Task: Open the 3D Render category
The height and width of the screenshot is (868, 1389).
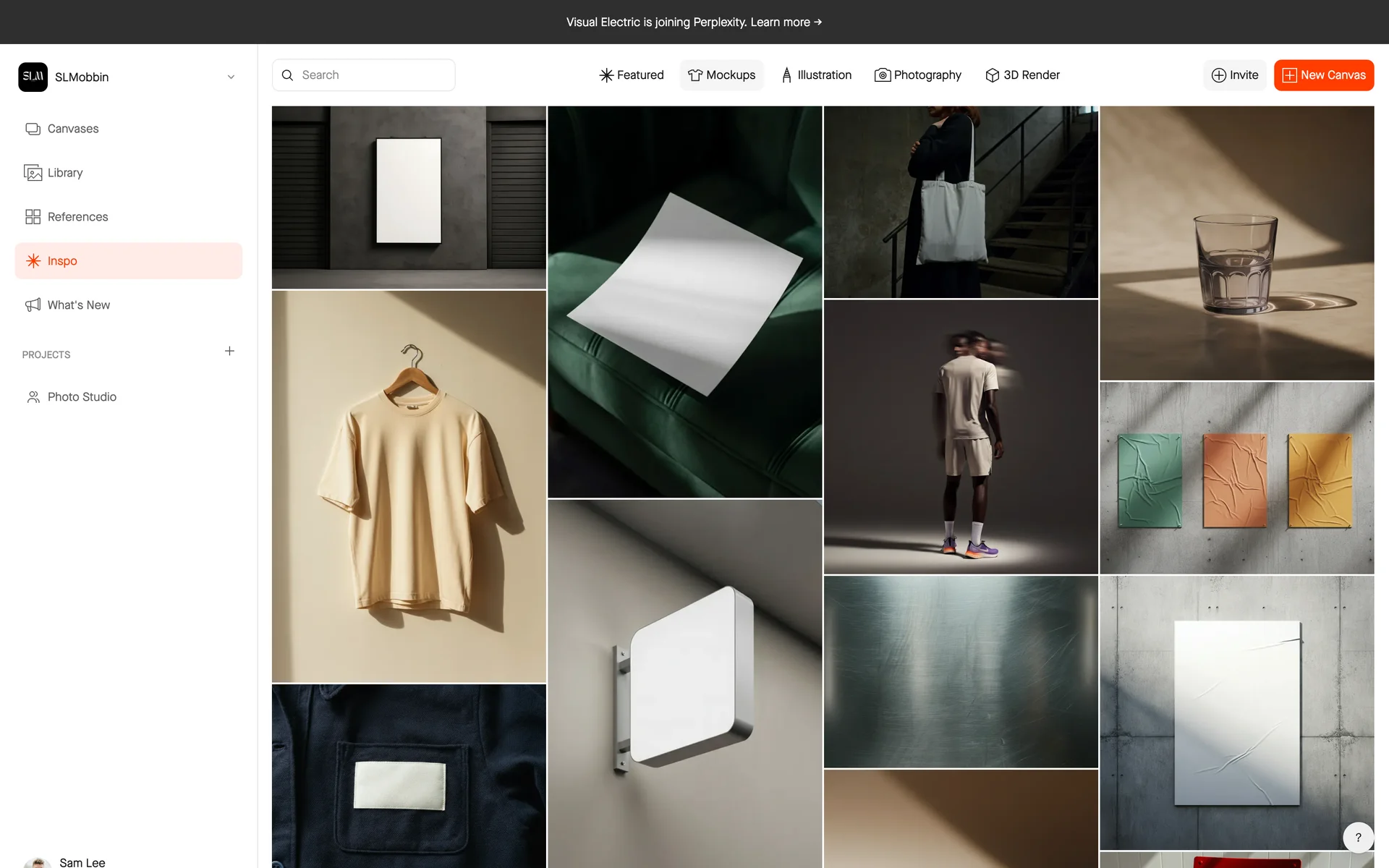Action: tap(1022, 75)
